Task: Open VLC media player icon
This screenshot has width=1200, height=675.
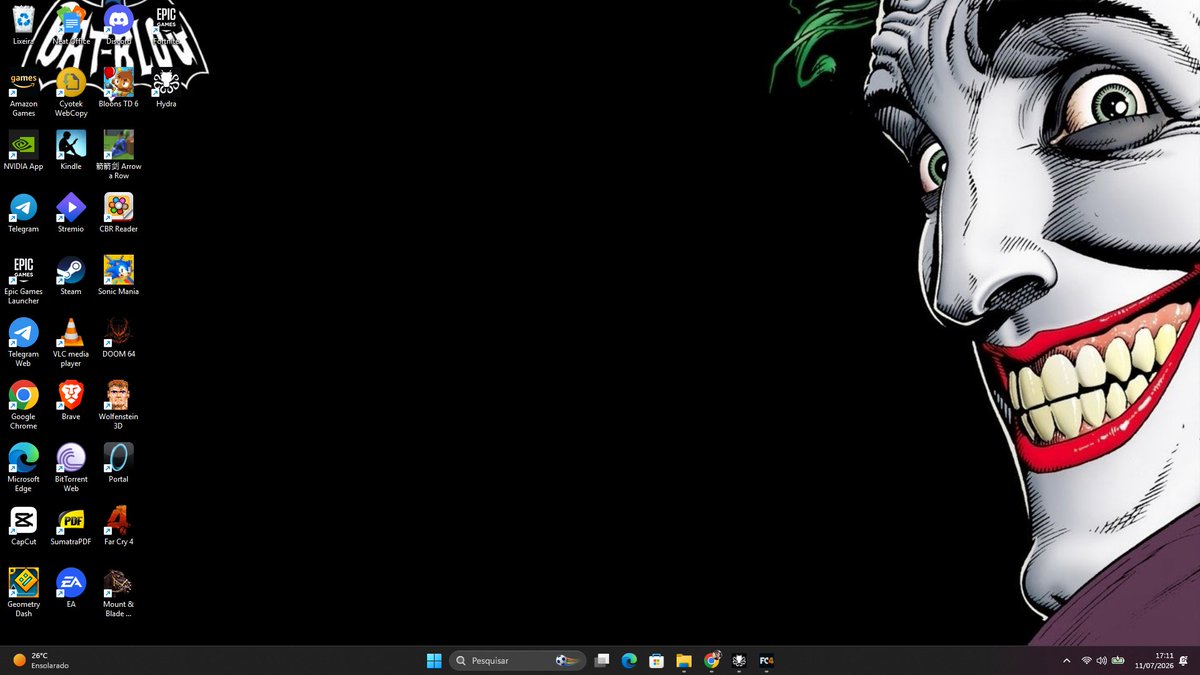Action: pyautogui.click(x=71, y=343)
